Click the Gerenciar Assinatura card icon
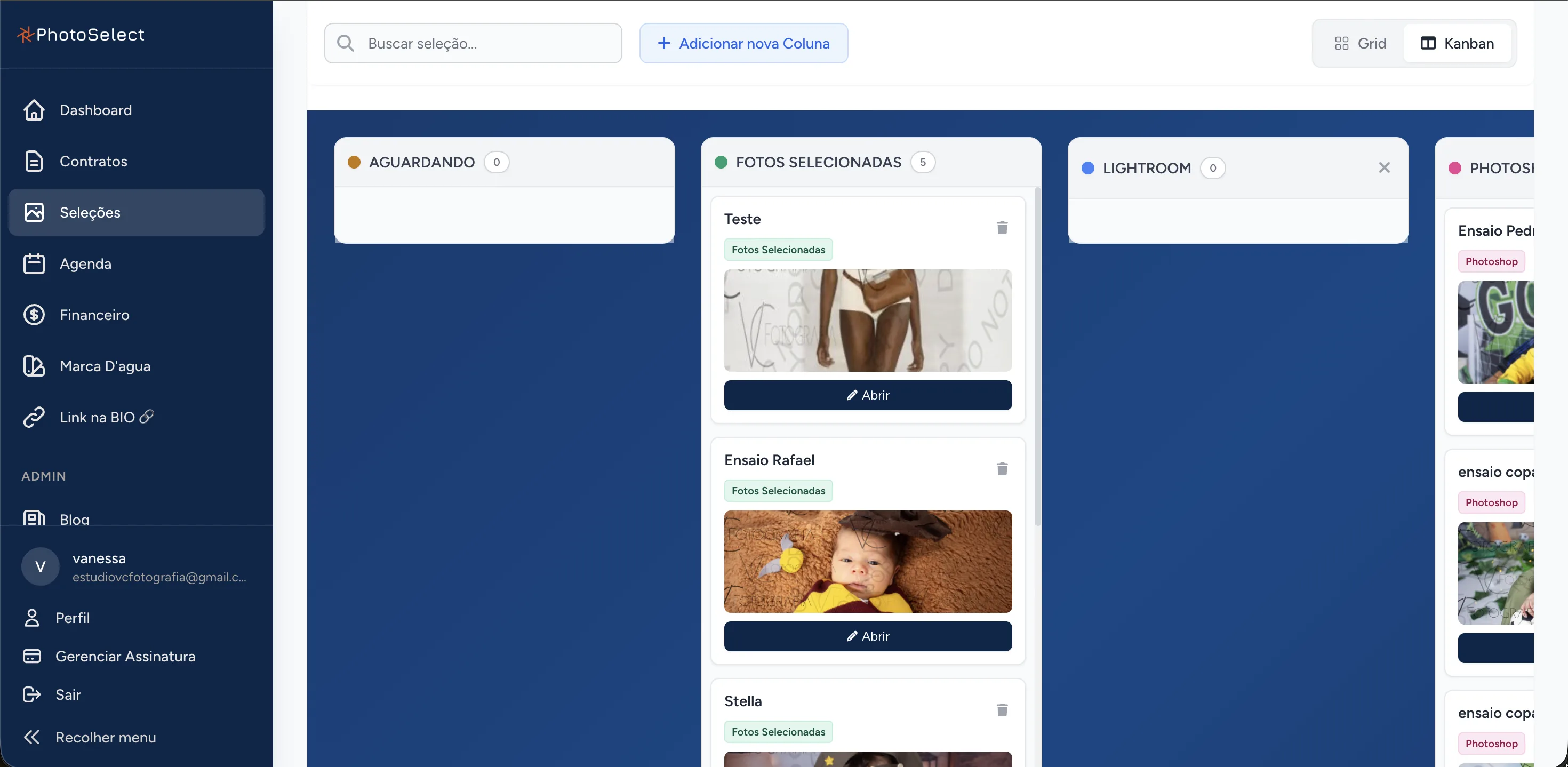The width and height of the screenshot is (1568, 767). click(31, 656)
